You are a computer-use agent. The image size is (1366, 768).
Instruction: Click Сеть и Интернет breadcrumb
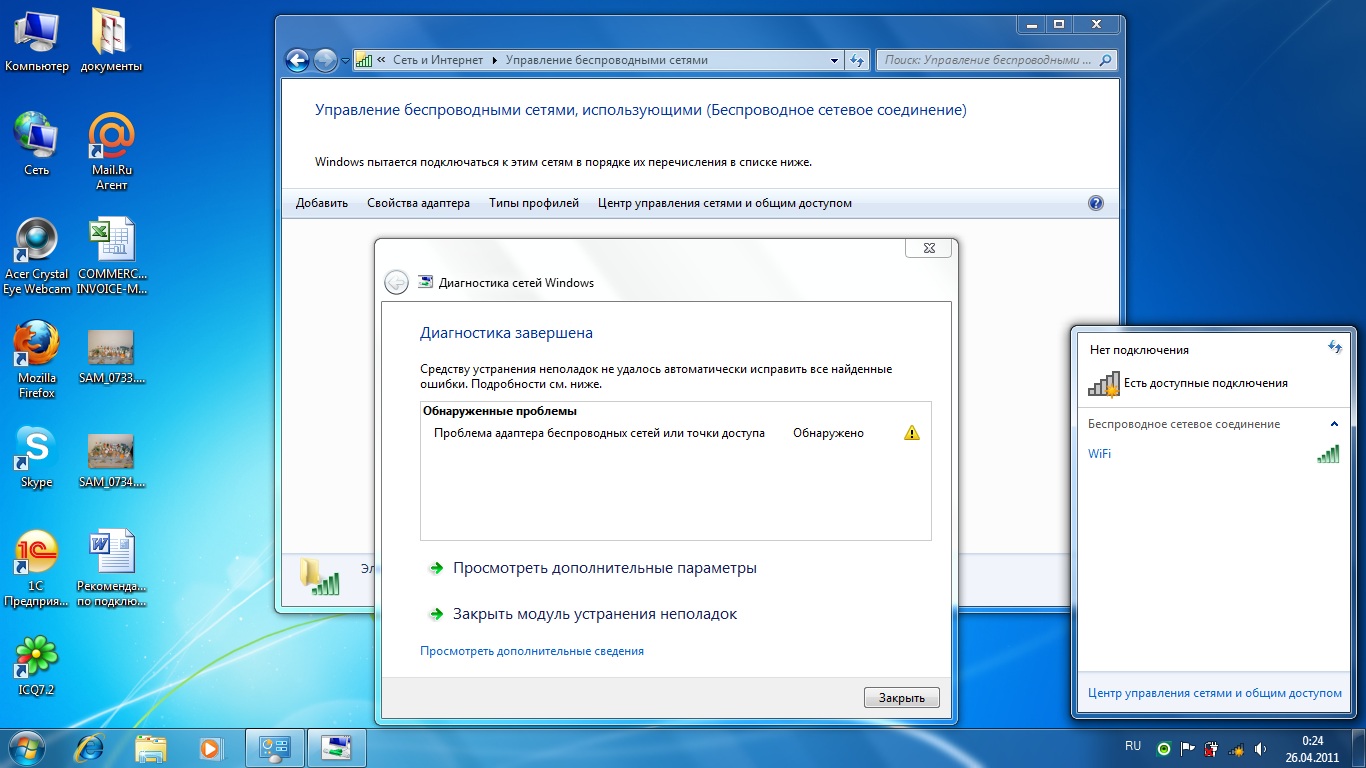pyautogui.click(x=438, y=60)
